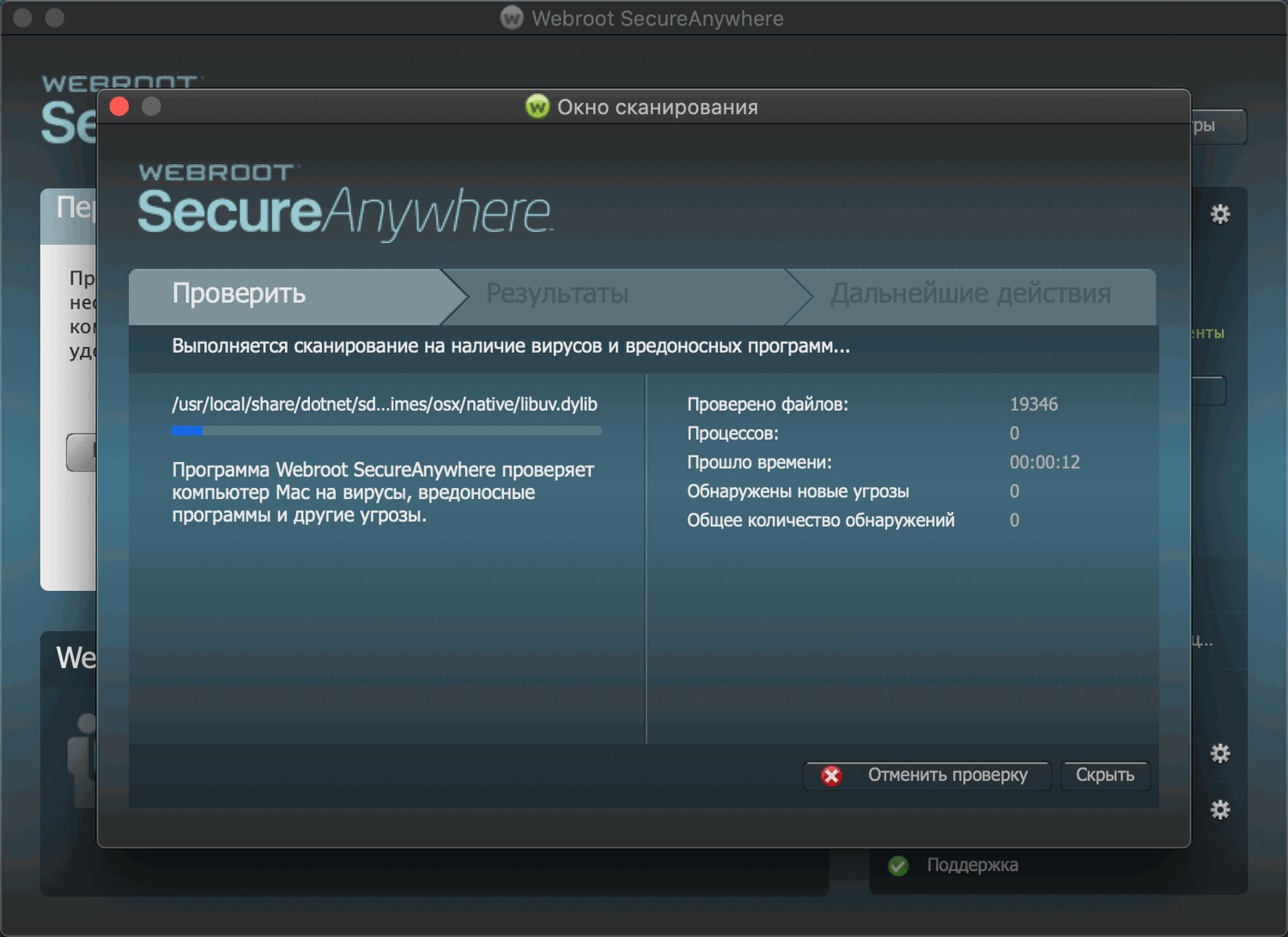Select the Результаты step tab
1288x937 pixels.
627,297
